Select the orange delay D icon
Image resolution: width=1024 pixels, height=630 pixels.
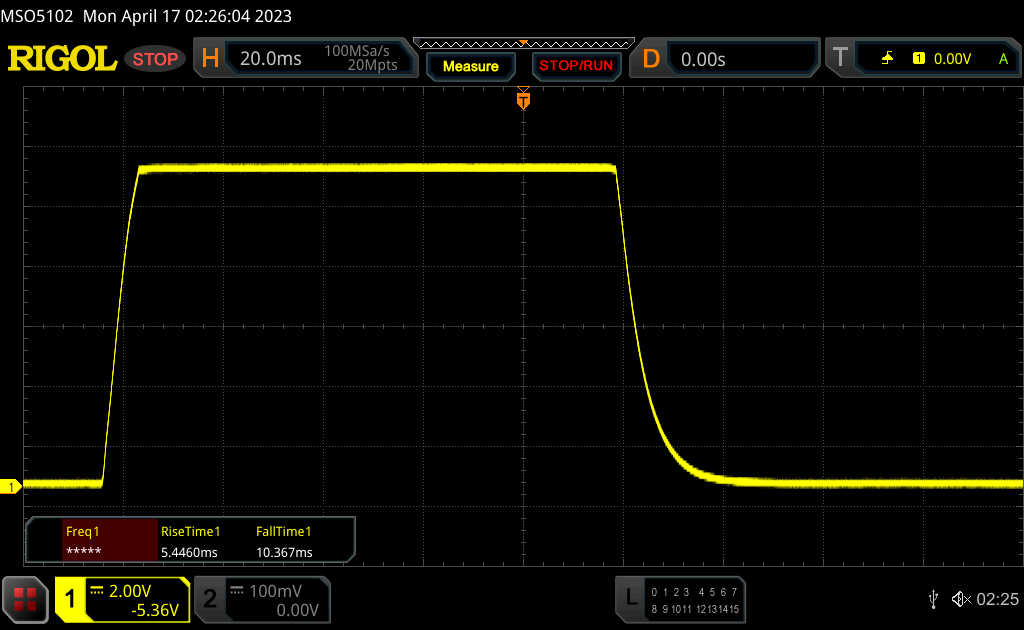point(651,59)
